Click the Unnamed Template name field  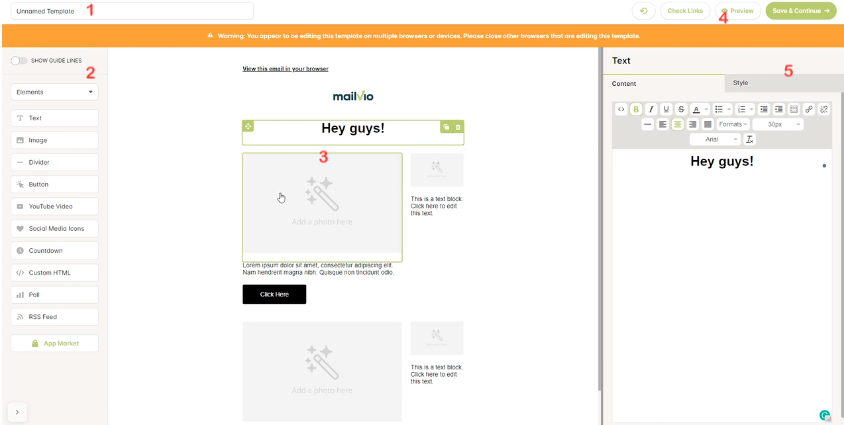click(x=132, y=11)
